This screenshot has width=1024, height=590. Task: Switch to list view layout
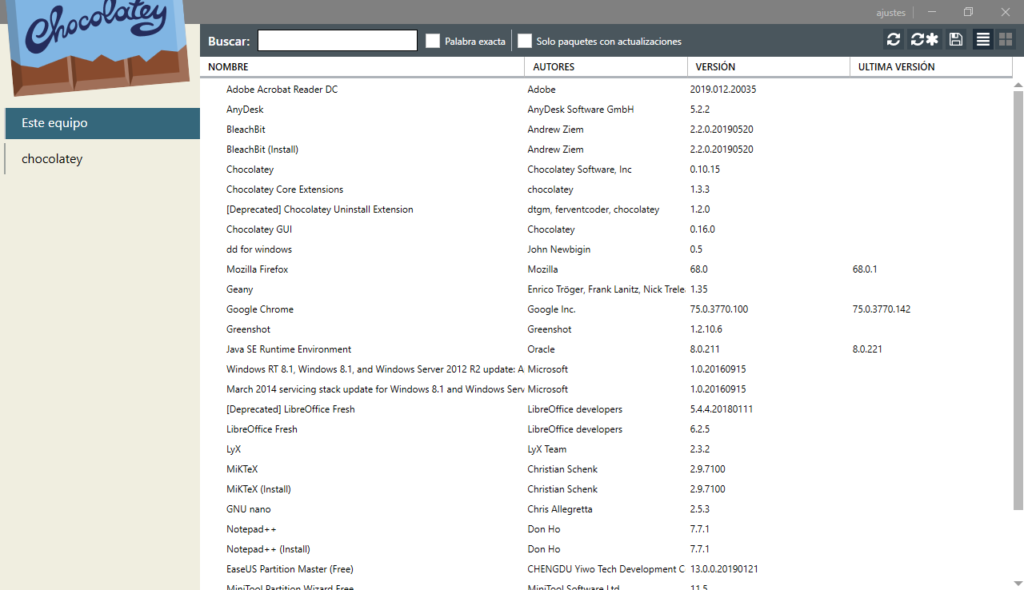(983, 40)
